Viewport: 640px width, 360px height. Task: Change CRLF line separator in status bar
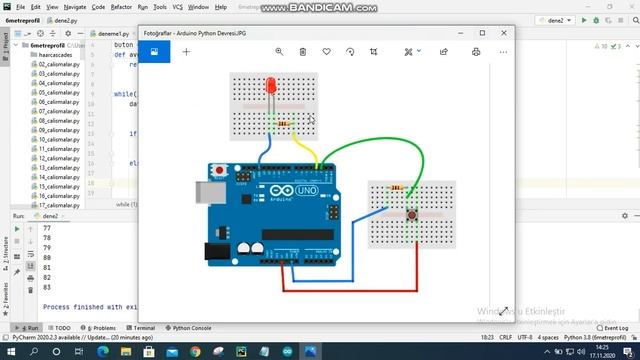(505, 338)
